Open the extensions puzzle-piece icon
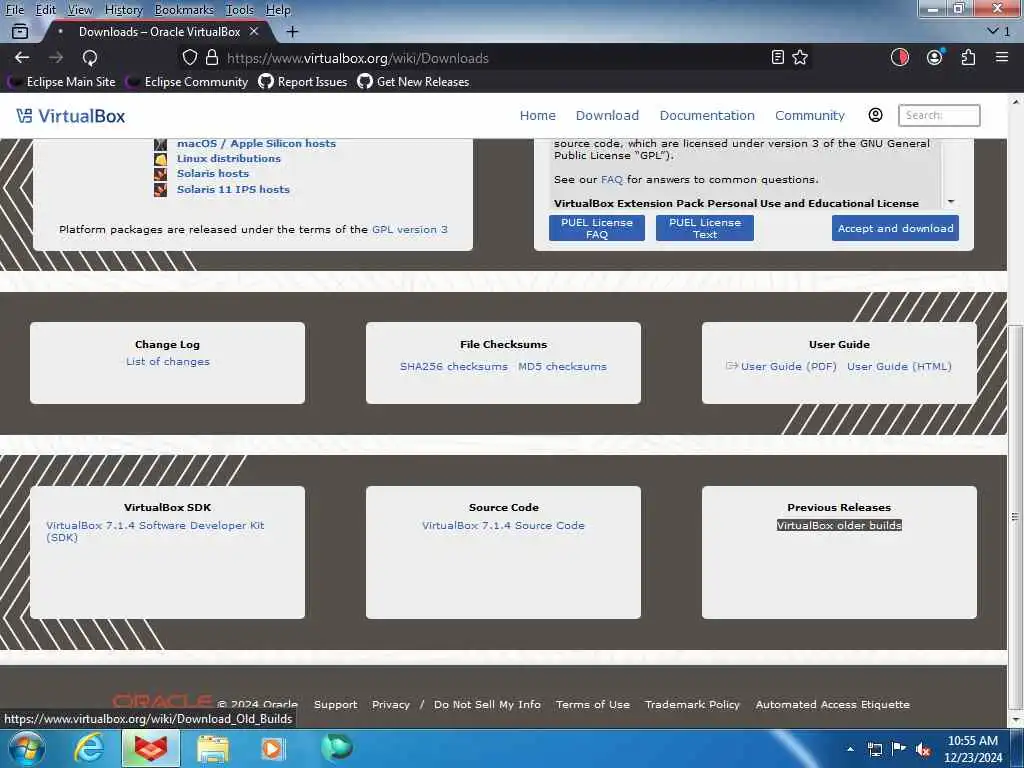 pyautogui.click(x=968, y=57)
